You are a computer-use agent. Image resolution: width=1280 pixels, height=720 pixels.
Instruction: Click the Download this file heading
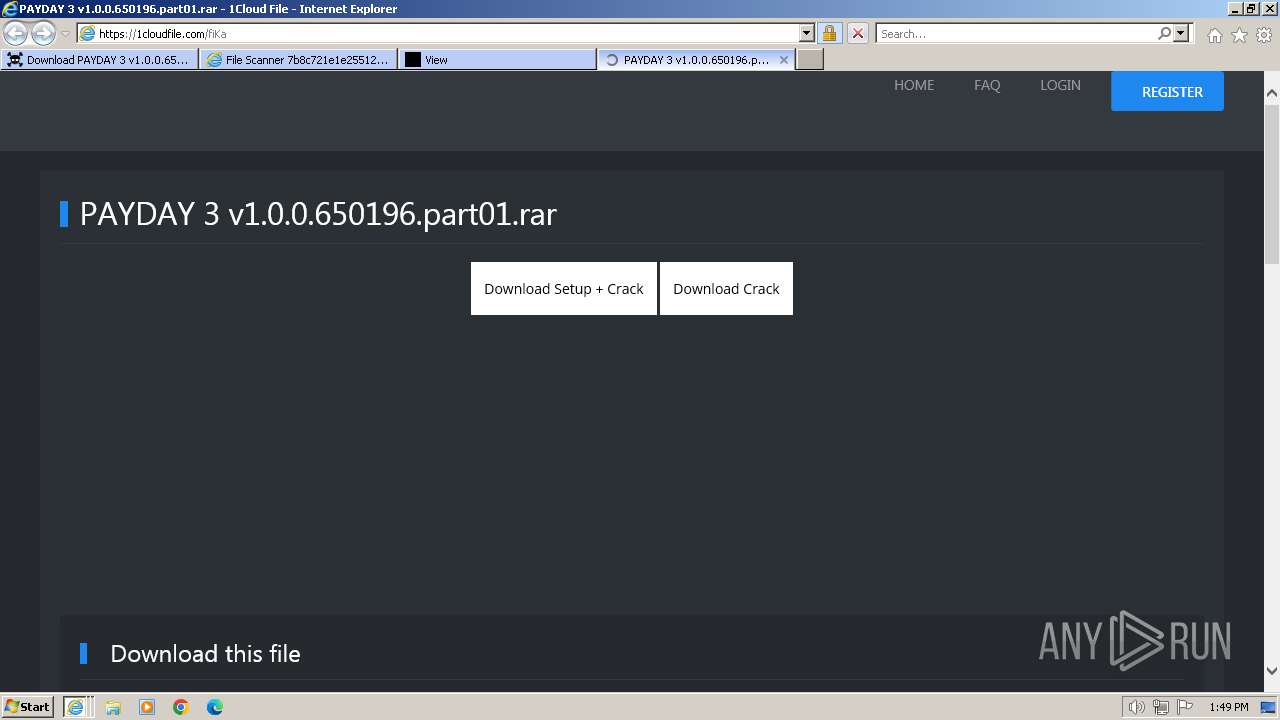pos(205,654)
